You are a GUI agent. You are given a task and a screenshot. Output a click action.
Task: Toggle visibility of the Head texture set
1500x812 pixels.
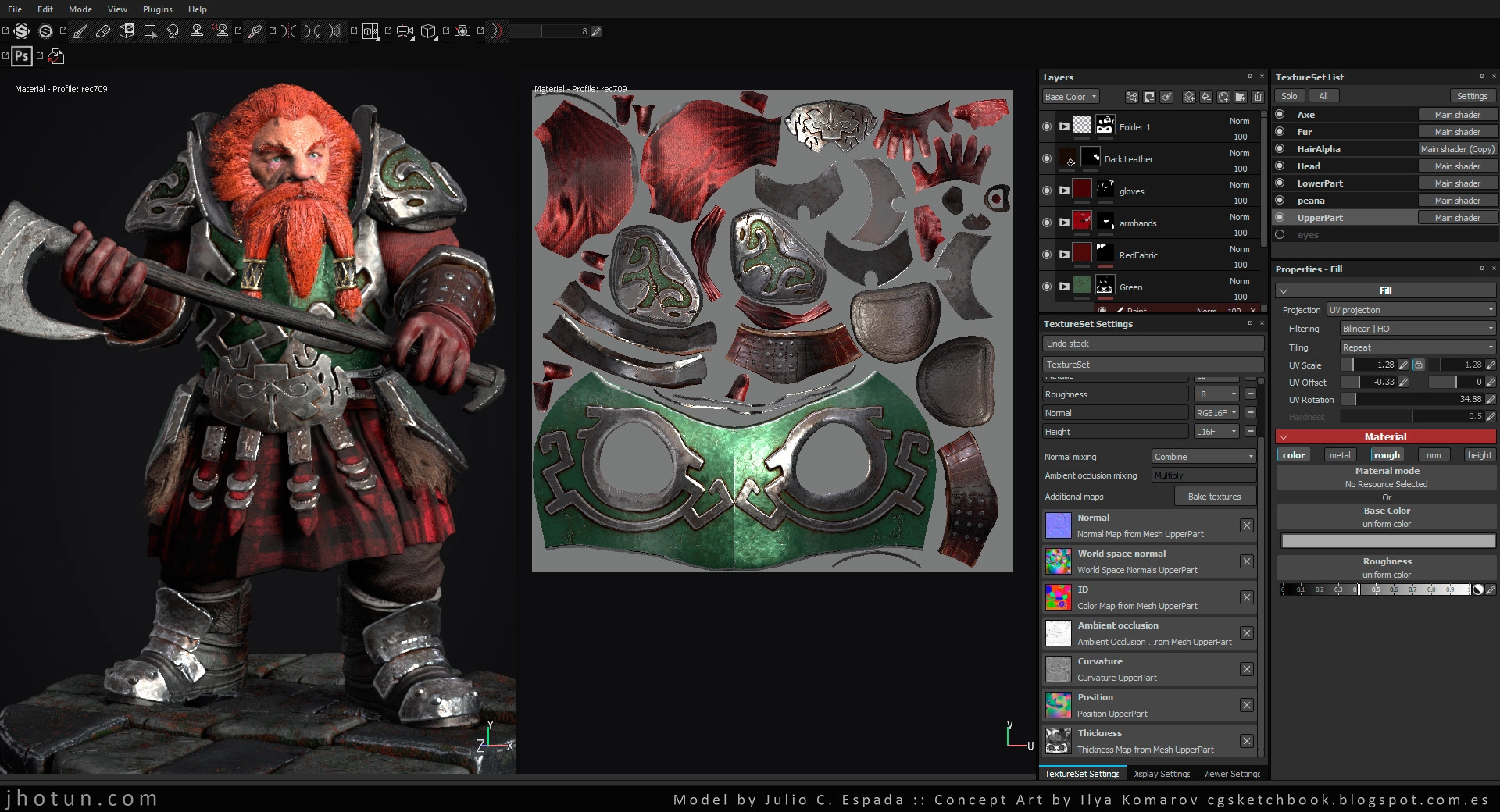pyautogui.click(x=1280, y=166)
